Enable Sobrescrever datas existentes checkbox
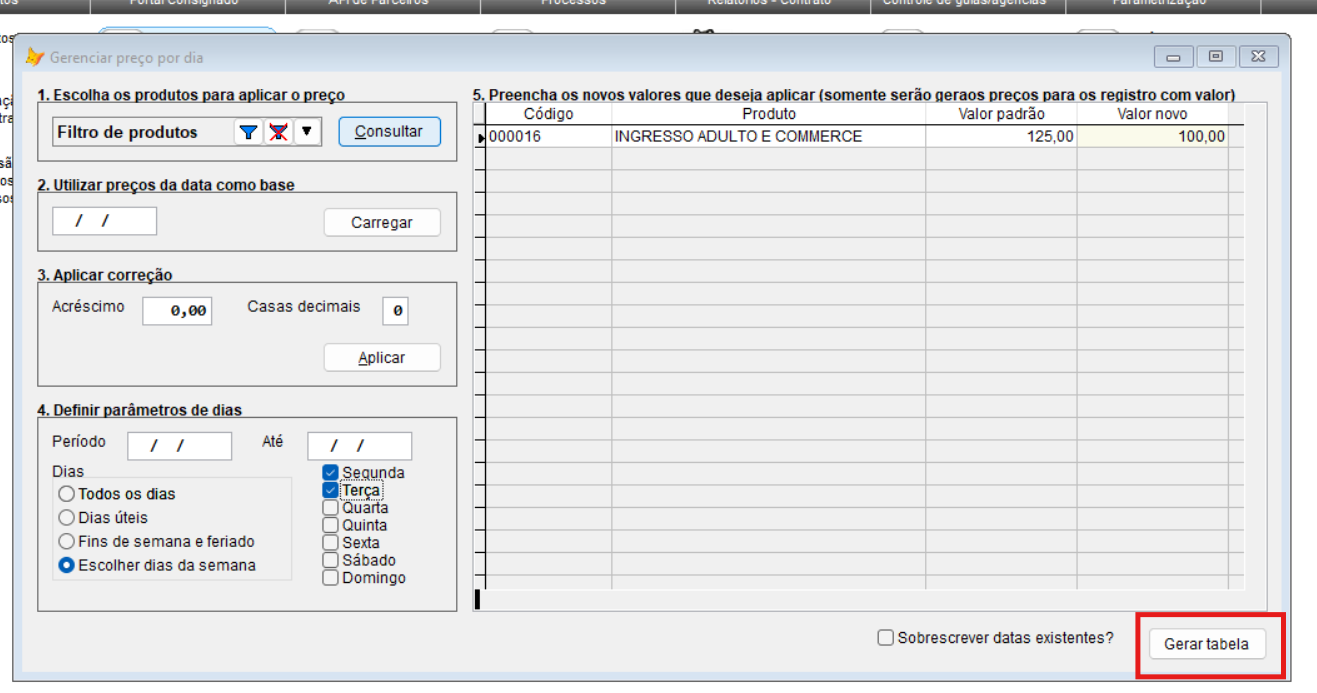The width and height of the screenshot is (1317, 693). click(x=885, y=638)
